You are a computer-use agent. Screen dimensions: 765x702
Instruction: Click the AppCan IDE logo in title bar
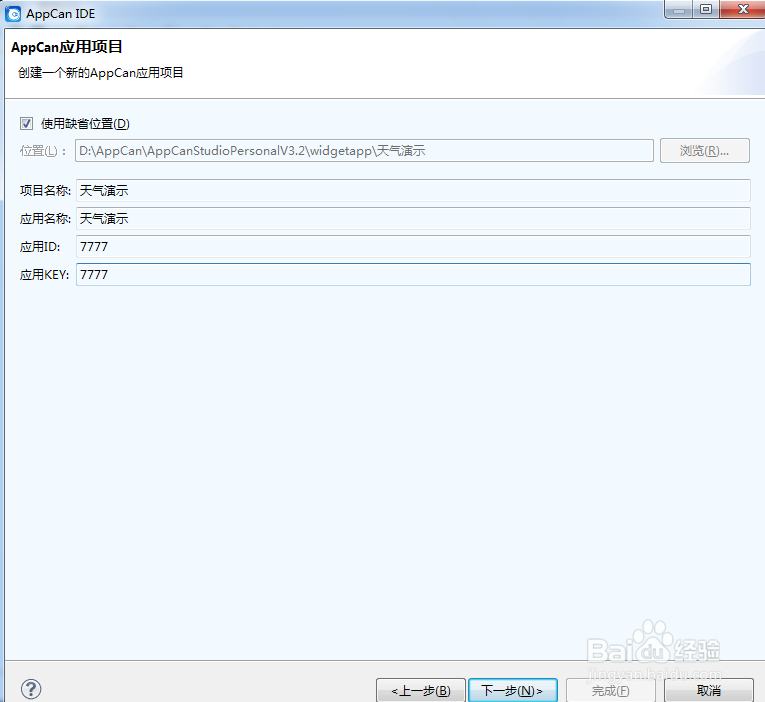13,14
